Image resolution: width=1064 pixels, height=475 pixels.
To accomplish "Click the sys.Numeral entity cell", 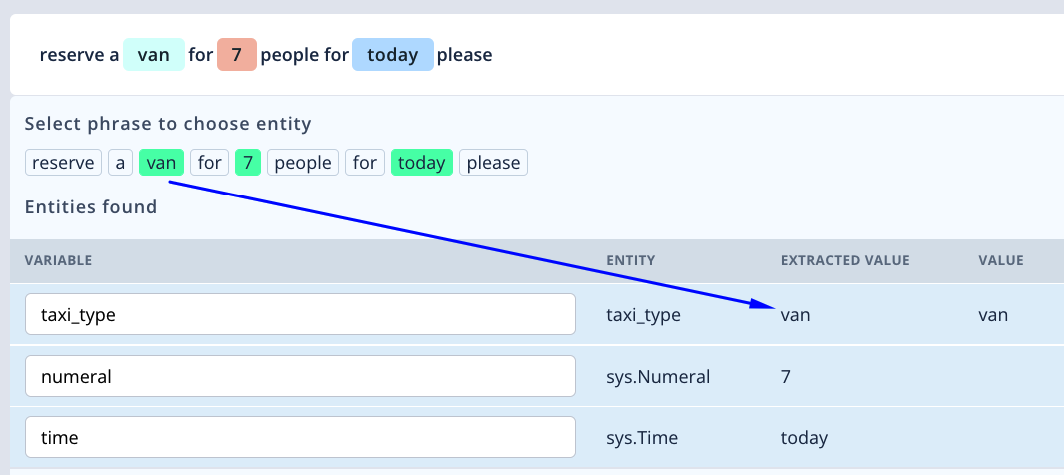I will pyautogui.click(x=658, y=377).
